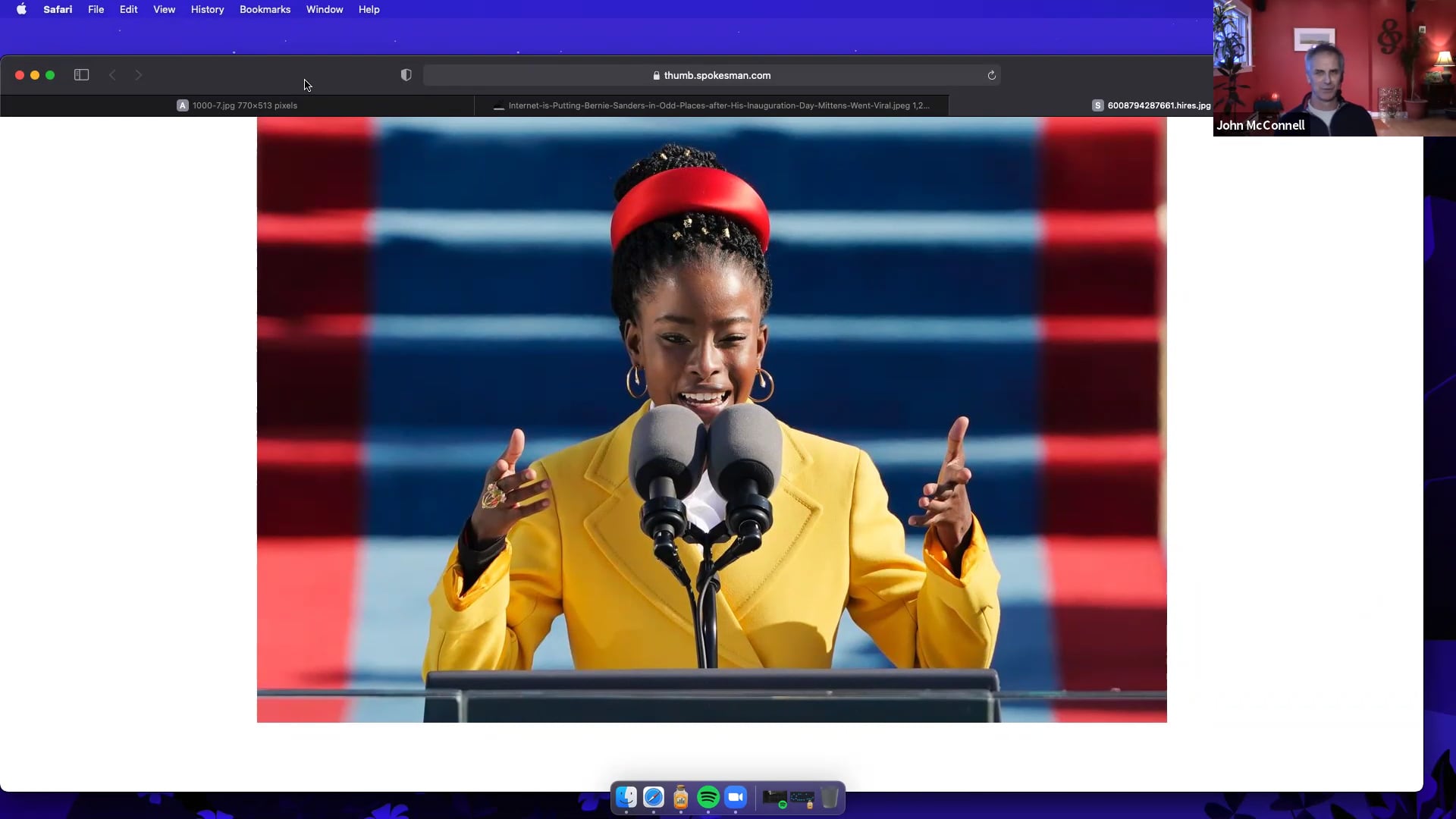Viewport: 1456px width, 819px height.
Task: Select the 6008794287661.hires.jpg tab
Action: tap(1151, 105)
